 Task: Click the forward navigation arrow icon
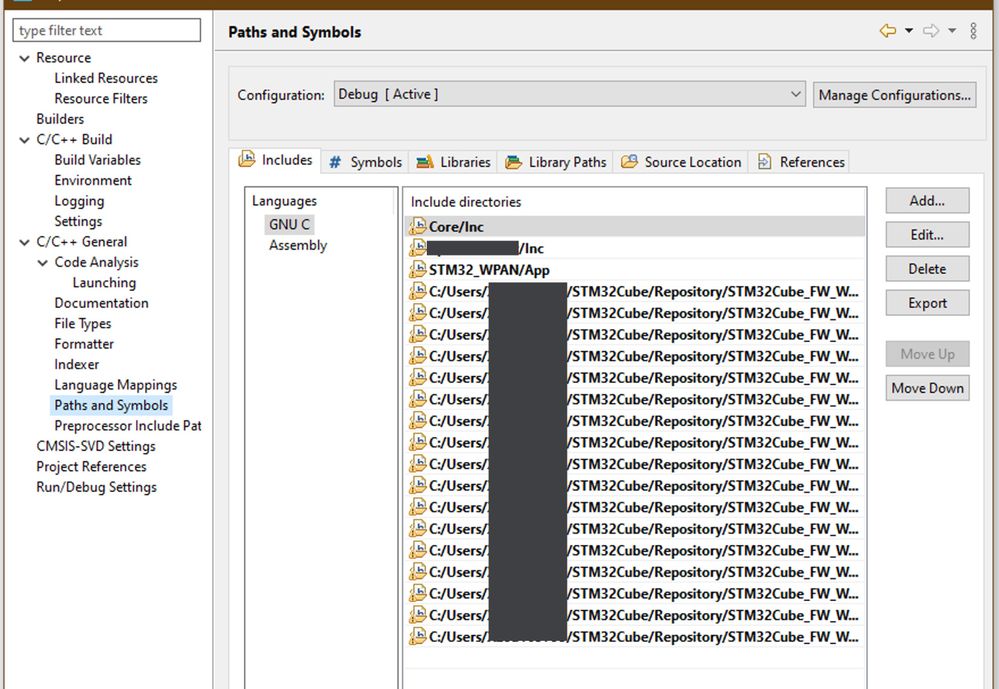coord(931,31)
